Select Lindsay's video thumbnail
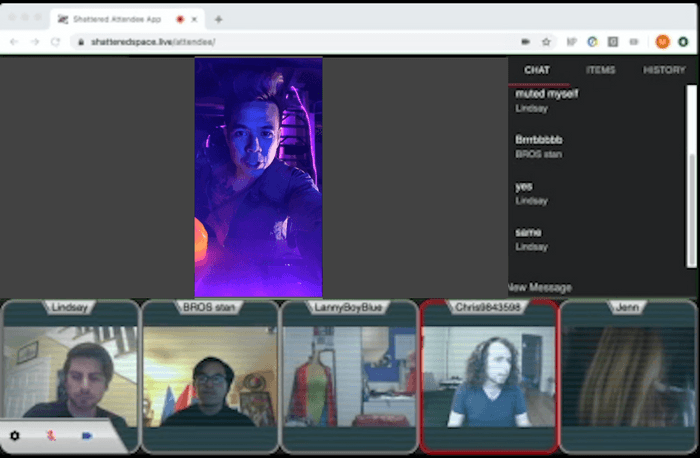Viewport: 700px width, 458px height. [x=70, y=377]
